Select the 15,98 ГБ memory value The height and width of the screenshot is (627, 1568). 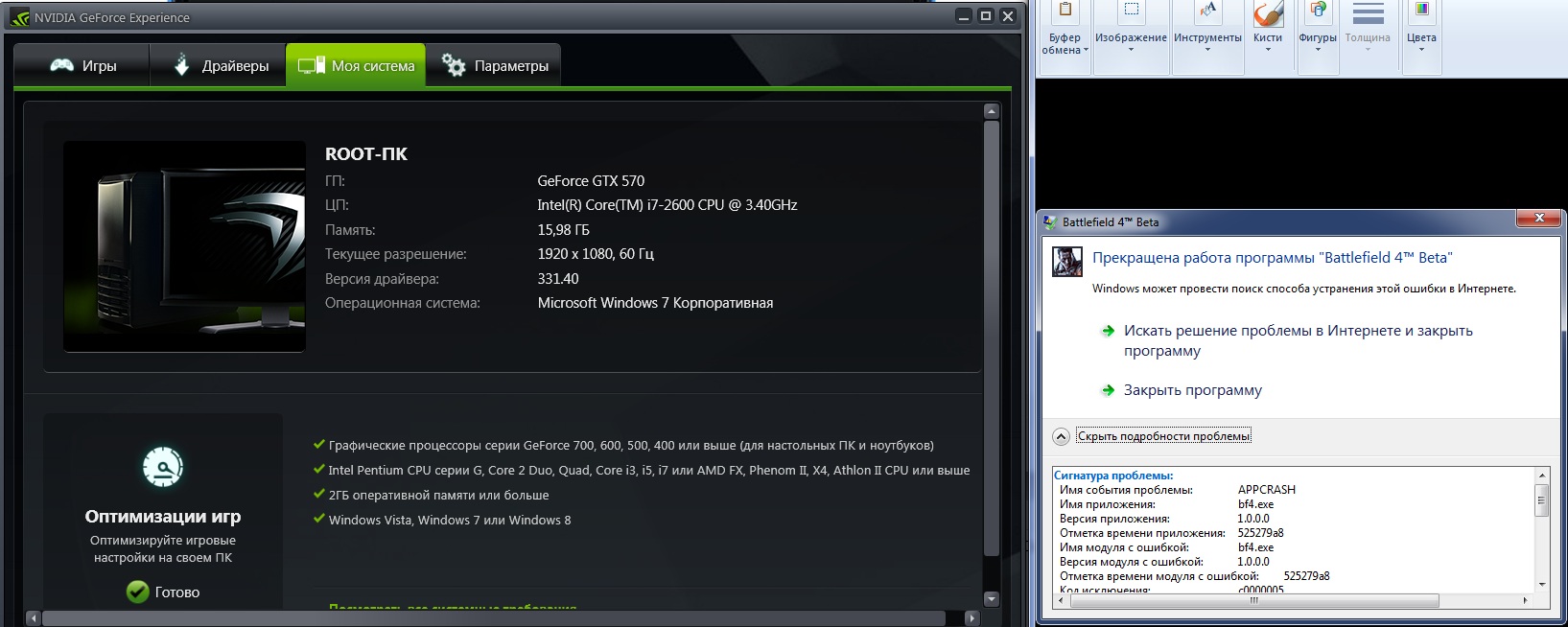[x=563, y=230]
